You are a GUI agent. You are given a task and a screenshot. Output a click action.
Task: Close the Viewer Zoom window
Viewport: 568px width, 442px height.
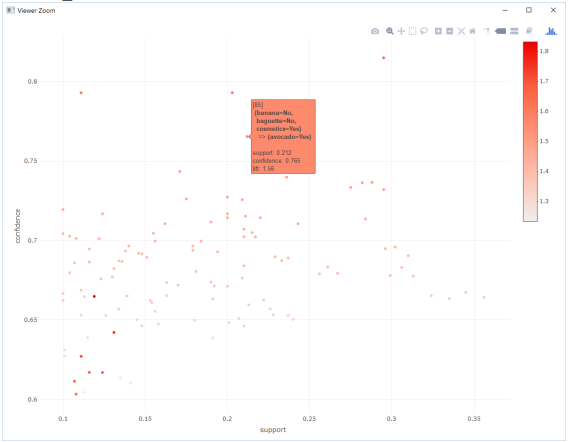(x=553, y=10)
